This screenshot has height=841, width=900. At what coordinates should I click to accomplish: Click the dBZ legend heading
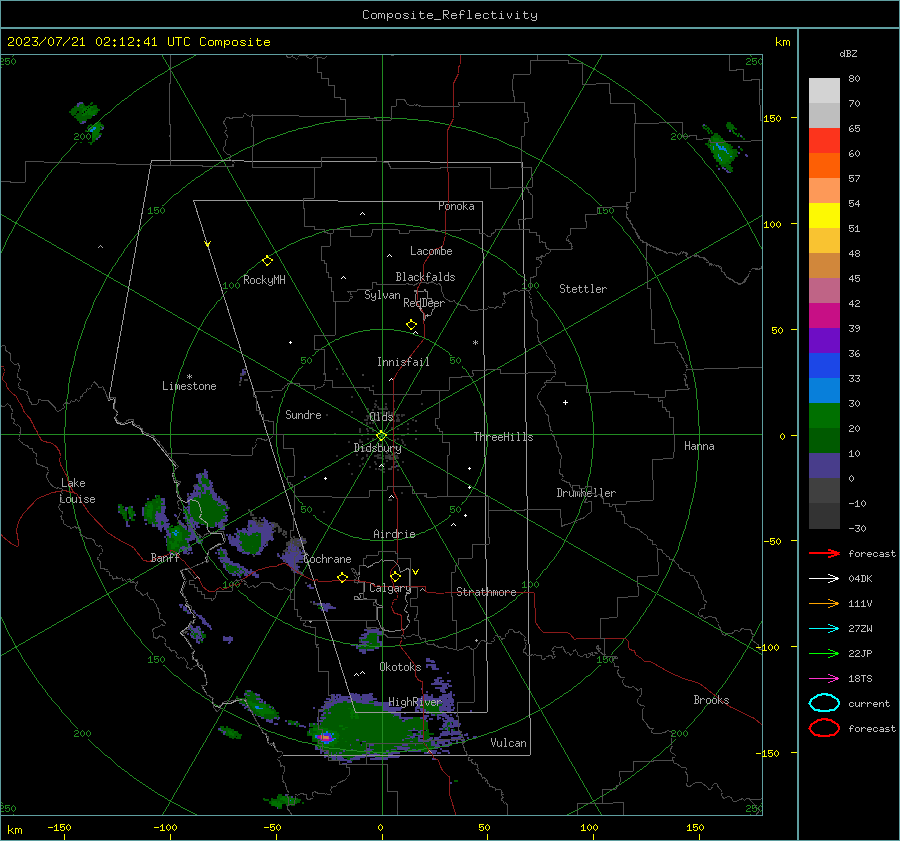(848, 54)
